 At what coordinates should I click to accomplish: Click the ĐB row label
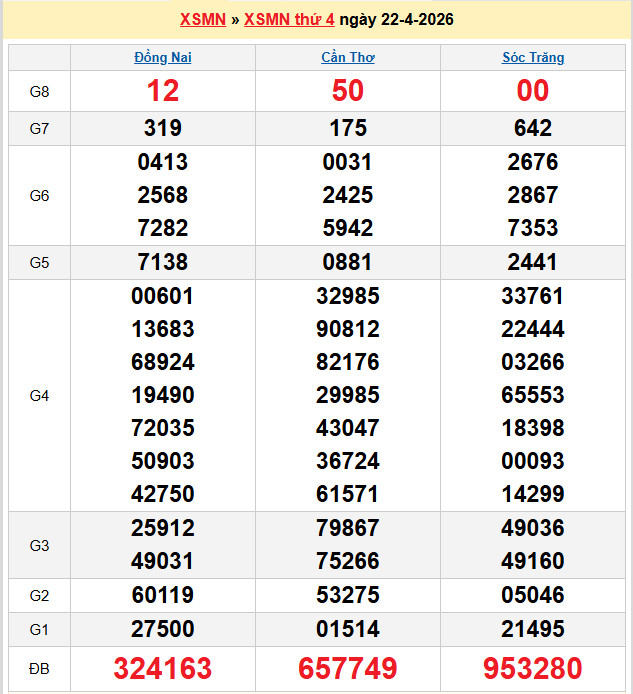[39, 668]
